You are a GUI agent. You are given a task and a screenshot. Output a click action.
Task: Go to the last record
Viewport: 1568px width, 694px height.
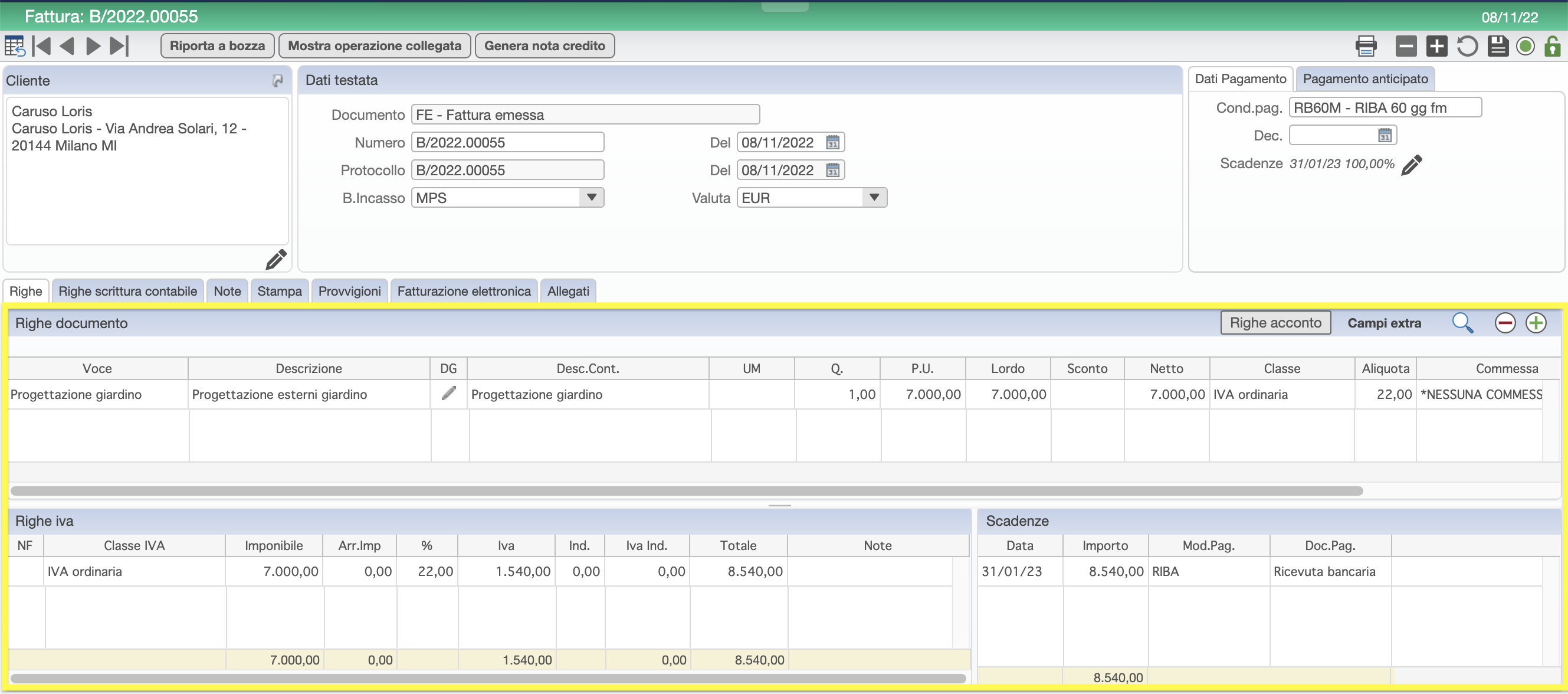(119, 46)
